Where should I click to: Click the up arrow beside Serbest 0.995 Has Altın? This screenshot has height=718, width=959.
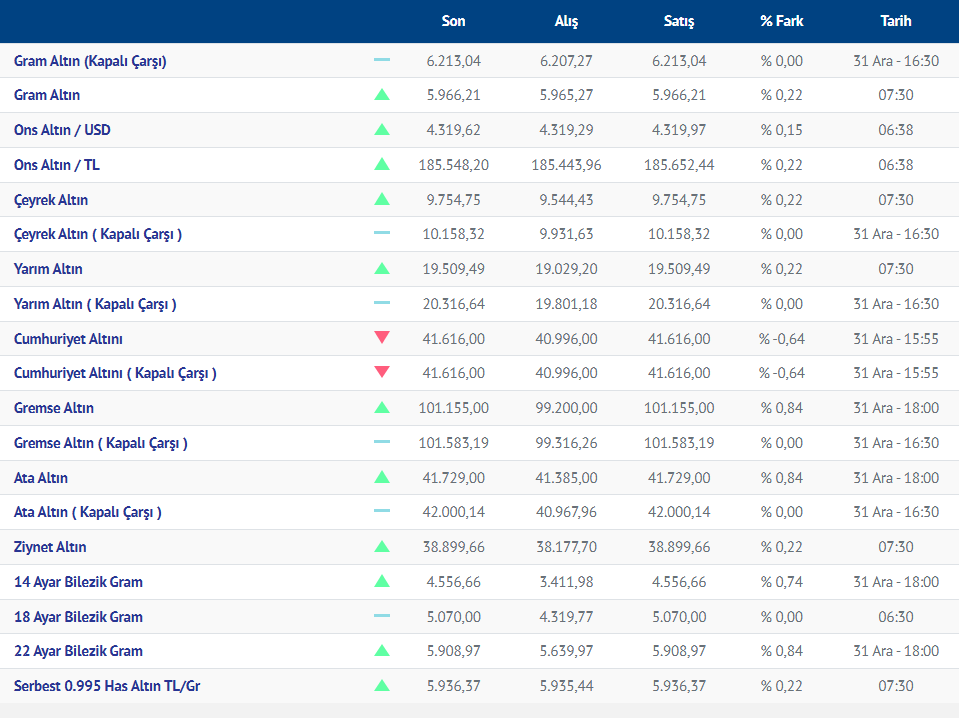[382, 686]
